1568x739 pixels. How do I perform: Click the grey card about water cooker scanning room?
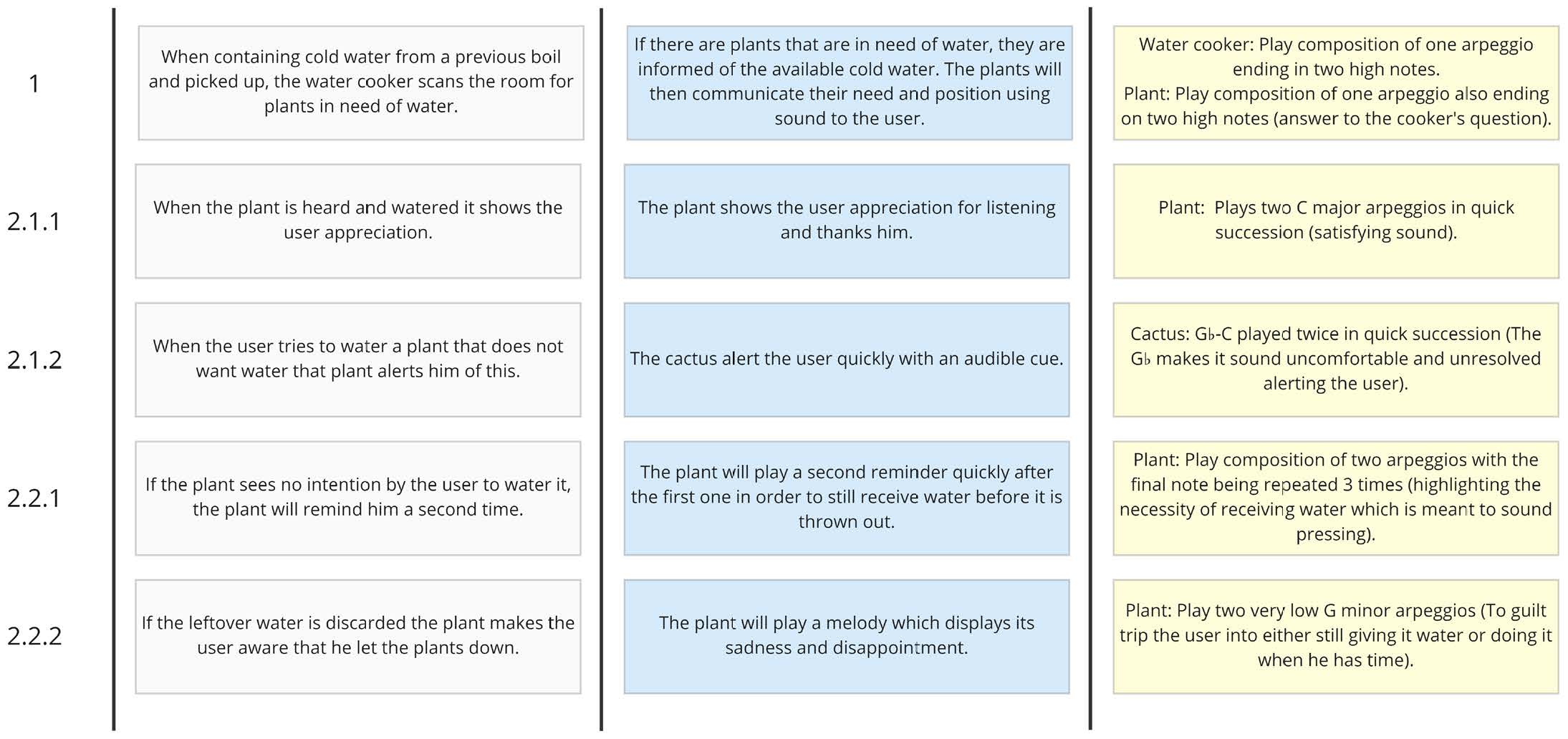361,83
